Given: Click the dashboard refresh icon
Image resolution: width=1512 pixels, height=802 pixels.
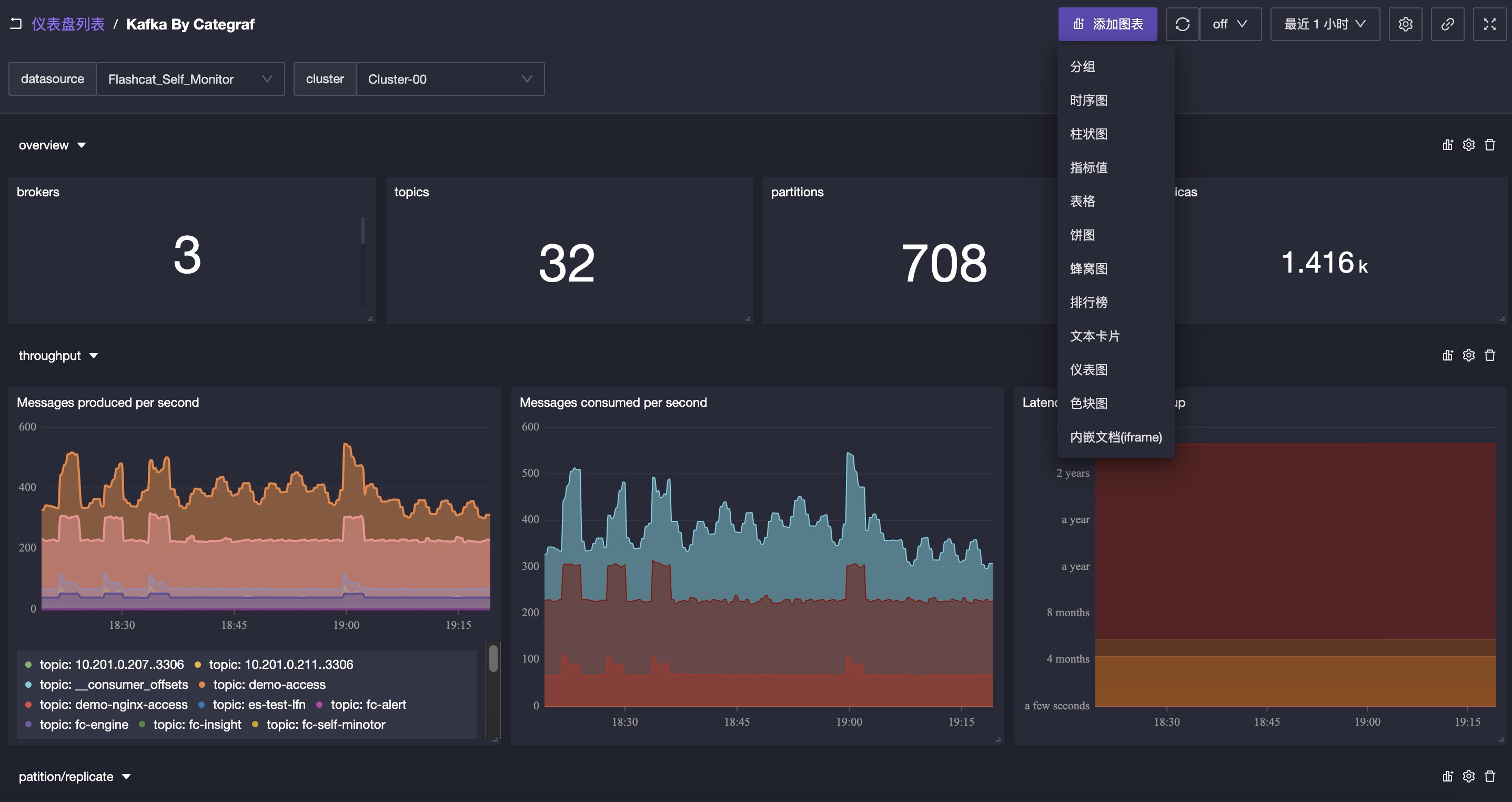Looking at the screenshot, I should click(x=1182, y=24).
